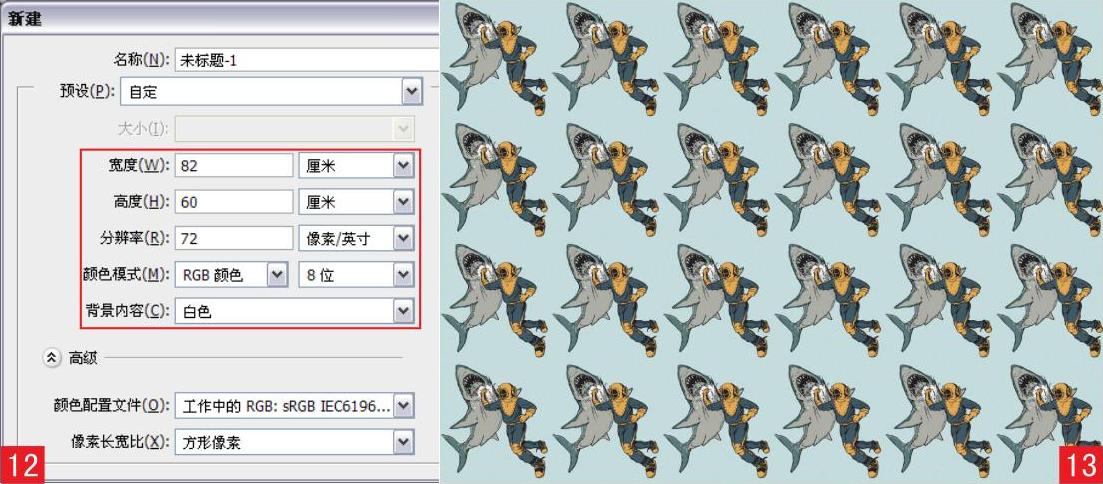Click the 背景内容(C) label
The width and height of the screenshot is (1103, 484).
tap(128, 312)
